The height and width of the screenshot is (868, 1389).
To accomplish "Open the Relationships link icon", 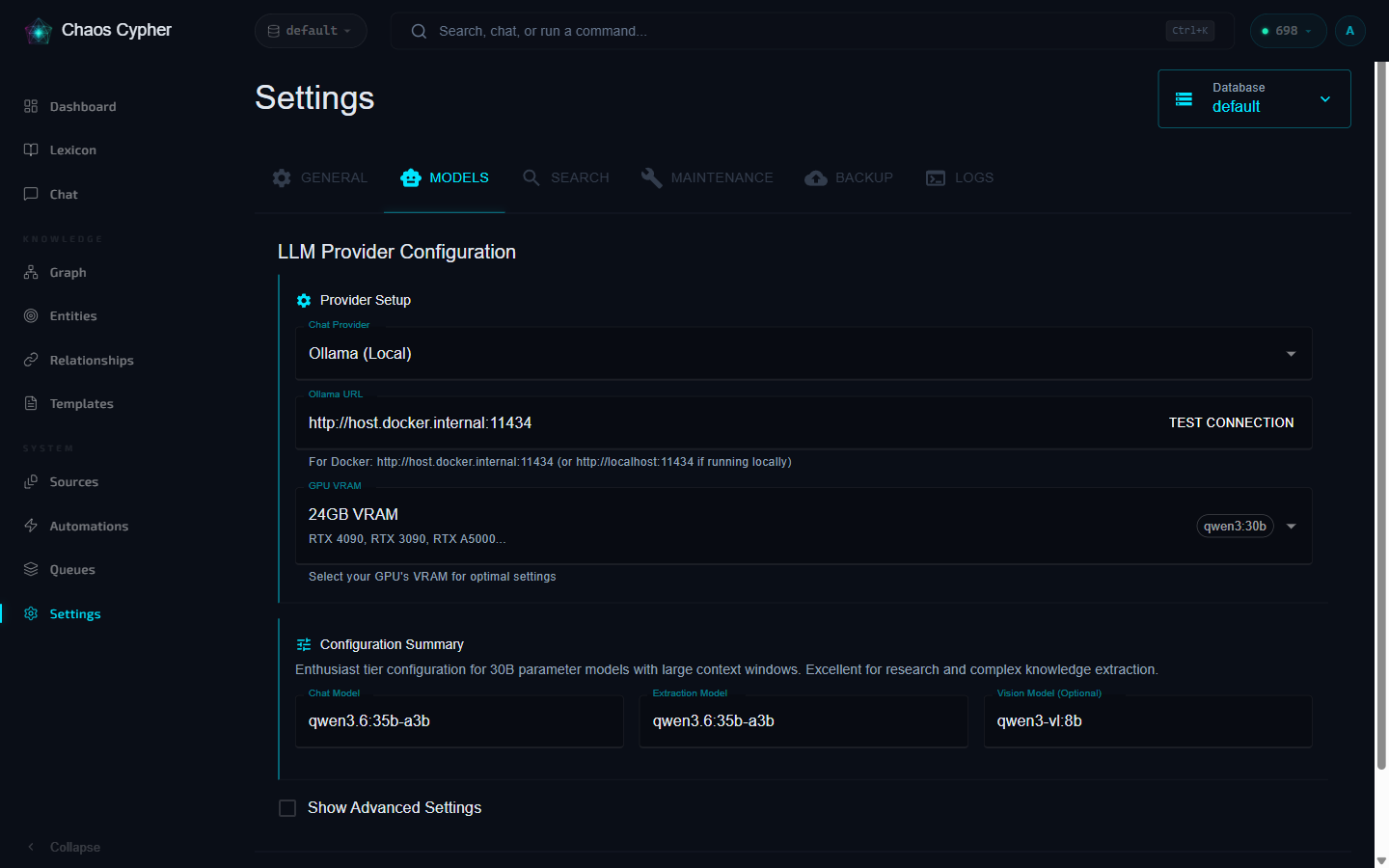I will pos(31,360).
